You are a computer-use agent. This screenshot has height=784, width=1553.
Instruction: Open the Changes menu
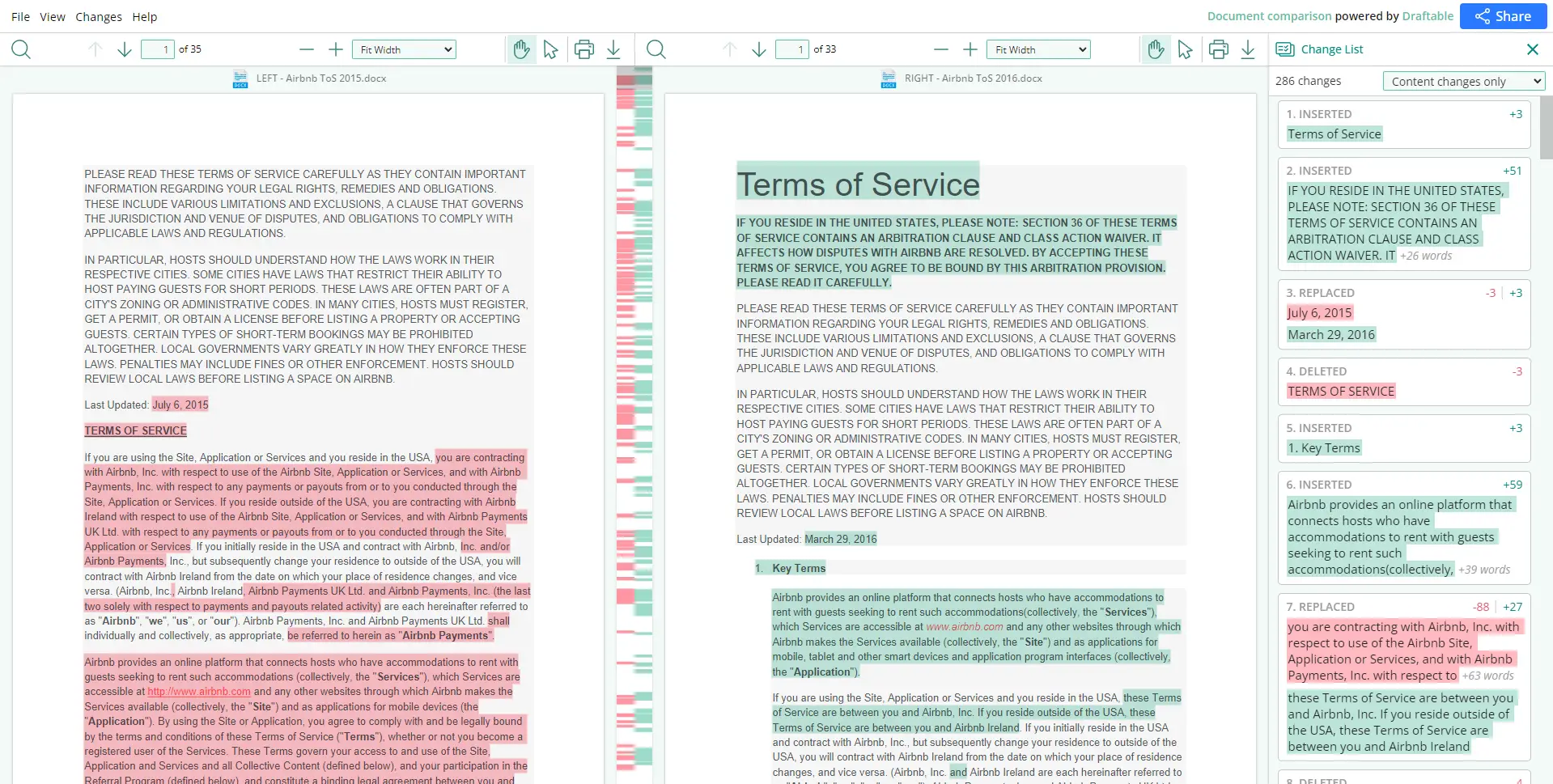98,16
